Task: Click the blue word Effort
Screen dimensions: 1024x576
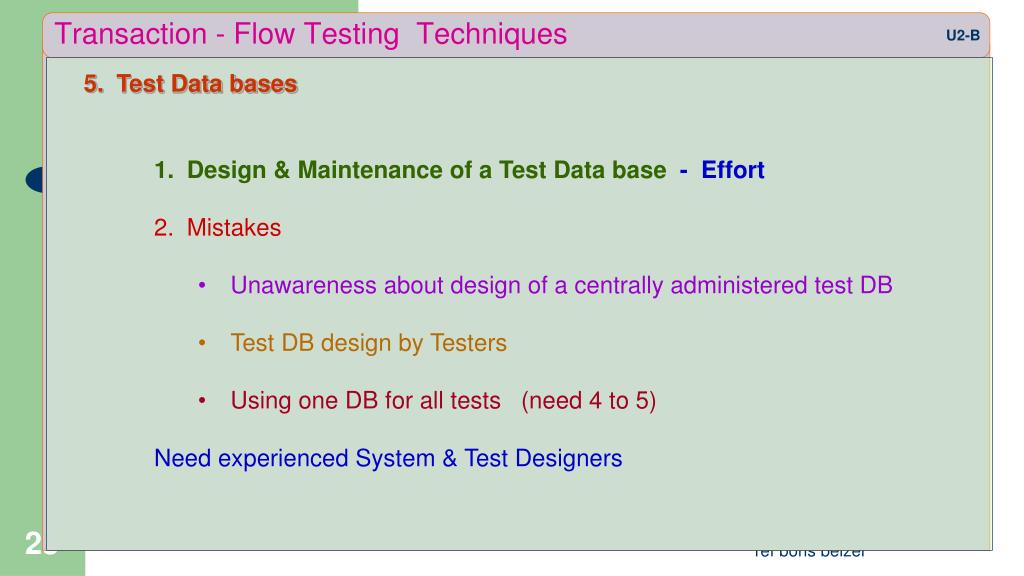Action: [x=733, y=170]
